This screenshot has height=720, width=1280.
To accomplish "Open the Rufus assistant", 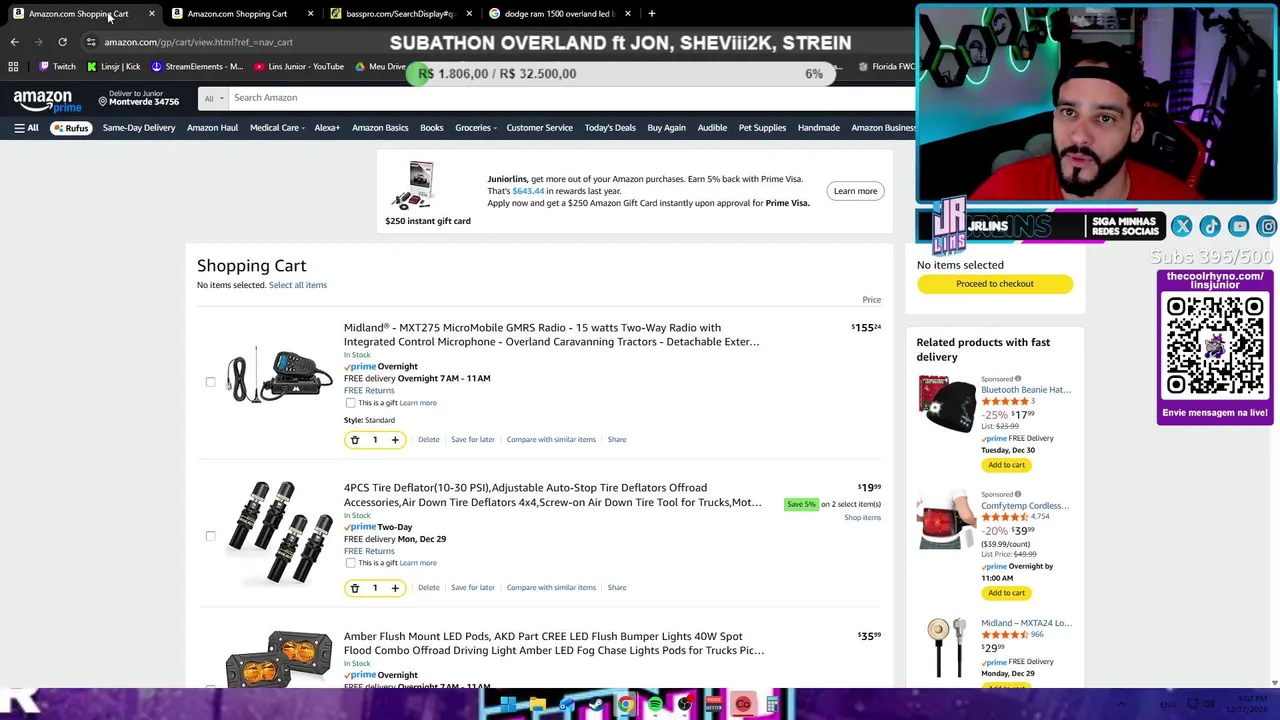I will [x=71, y=128].
